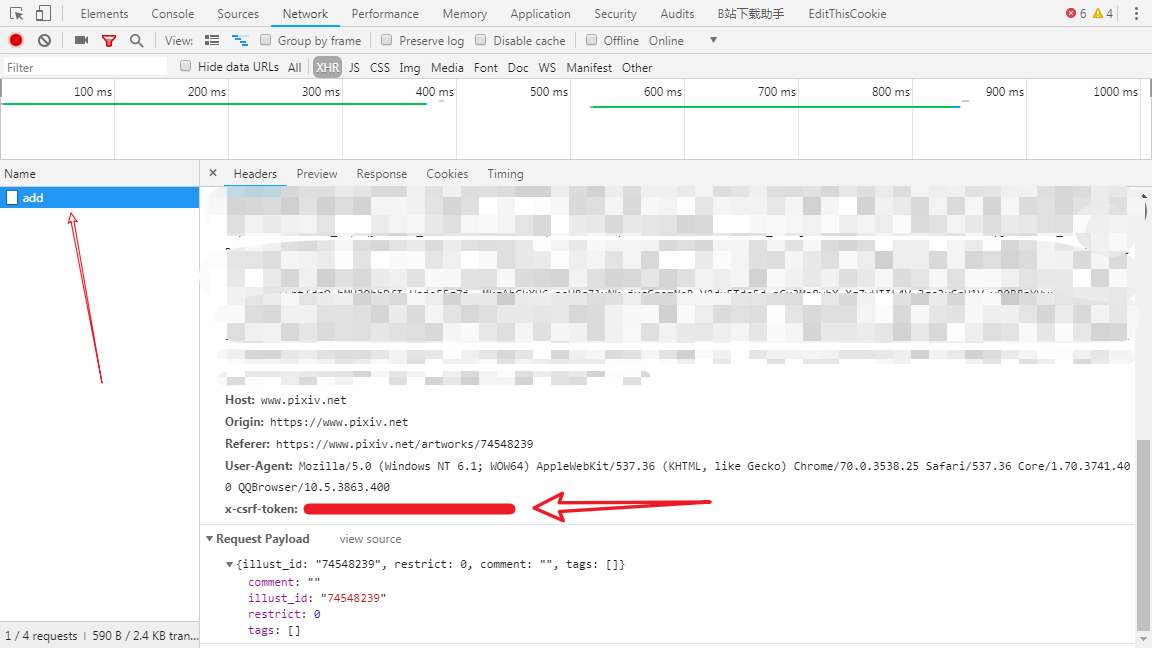Show the request Preview tab
Screen dimensions: 1152x648
317,173
